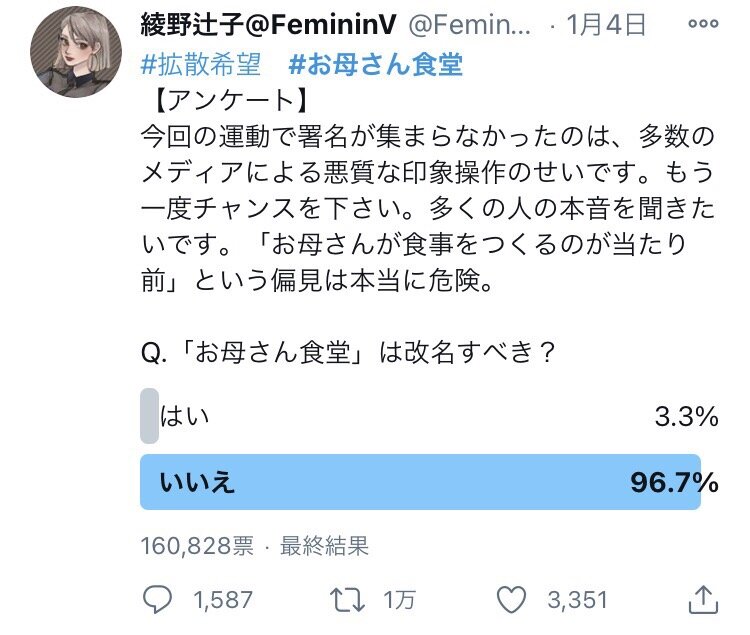Click the 最終結果 label
This screenshot has width=750, height=635.
[324, 546]
